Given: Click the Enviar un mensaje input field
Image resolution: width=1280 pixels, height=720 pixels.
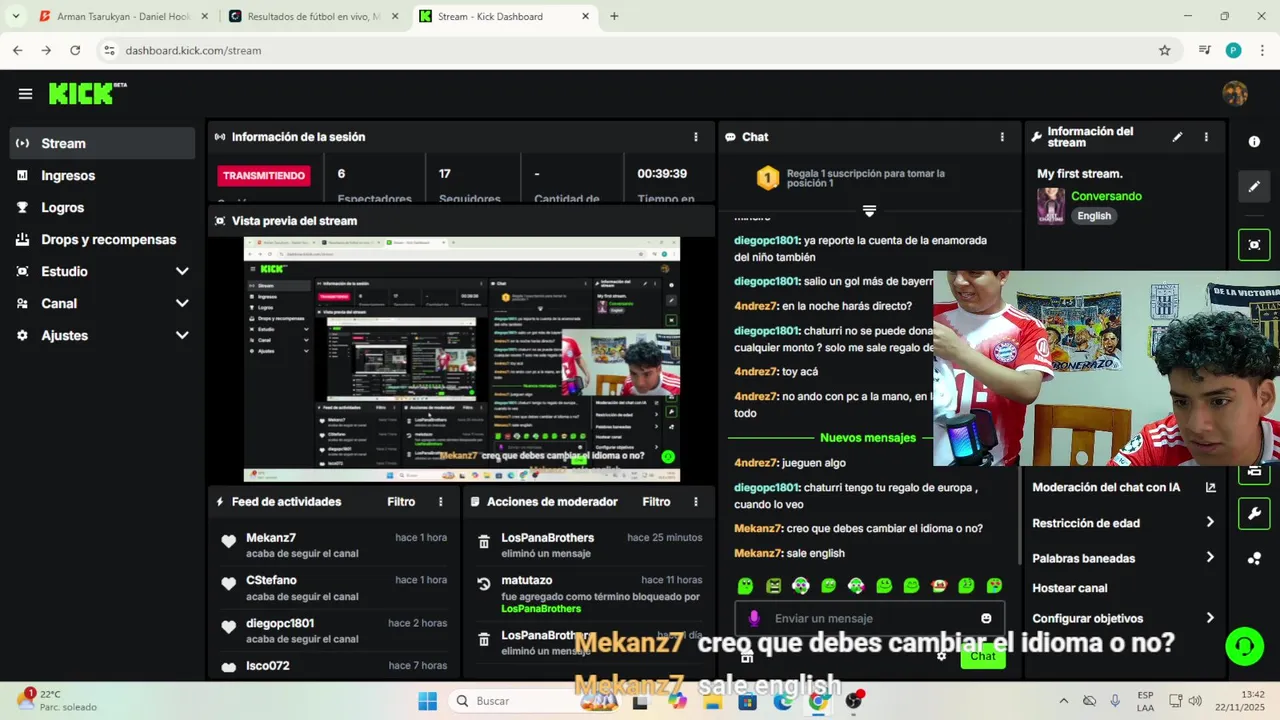Looking at the screenshot, I should pos(870,618).
